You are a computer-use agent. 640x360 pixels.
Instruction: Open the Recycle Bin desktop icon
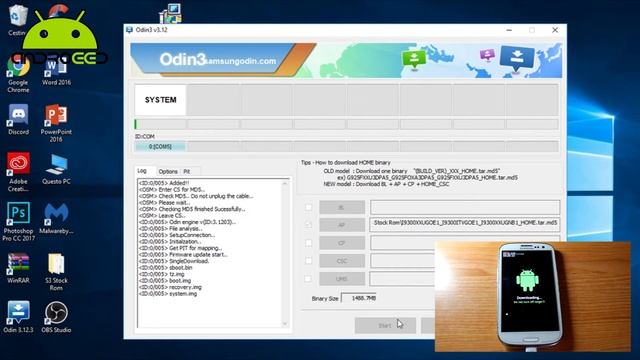pyautogui.click(x=18, y=20)
